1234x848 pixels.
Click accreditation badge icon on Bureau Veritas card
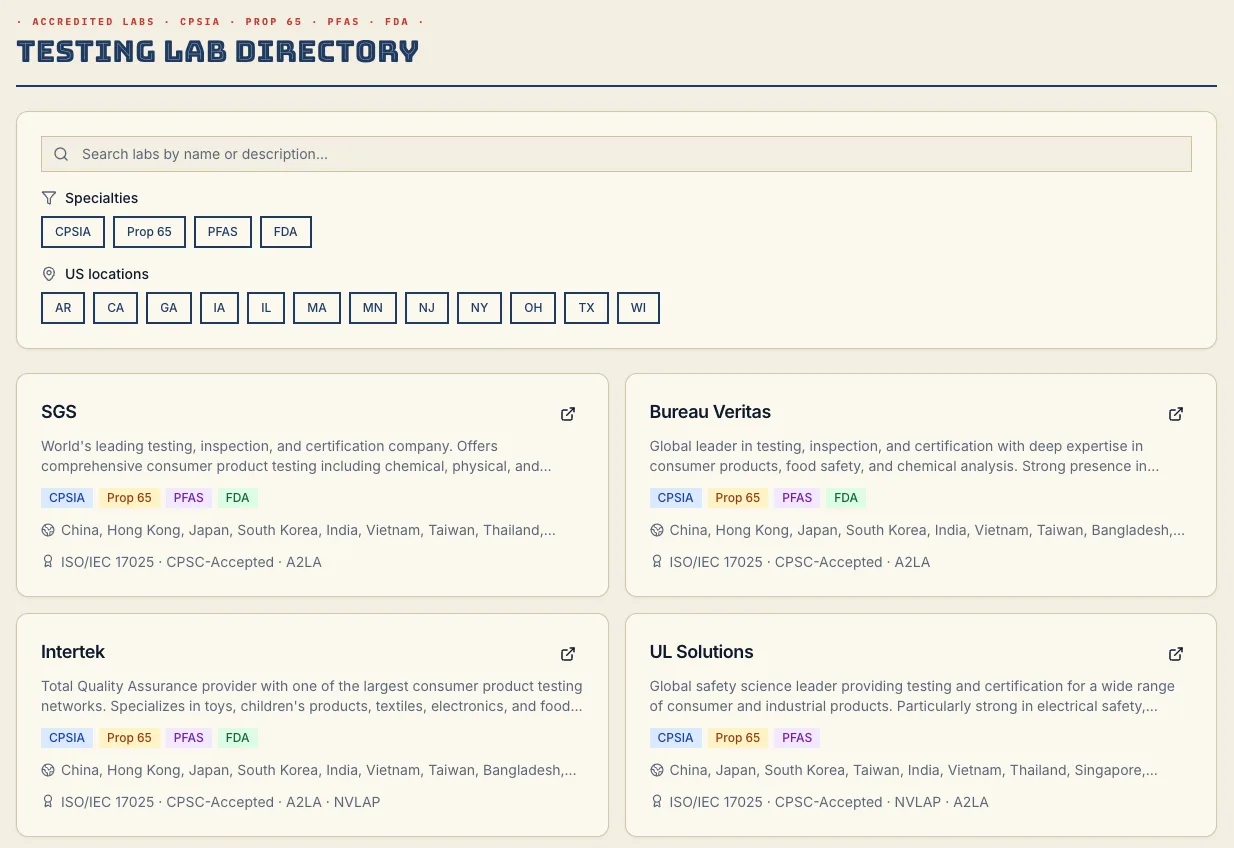(656, 562)
